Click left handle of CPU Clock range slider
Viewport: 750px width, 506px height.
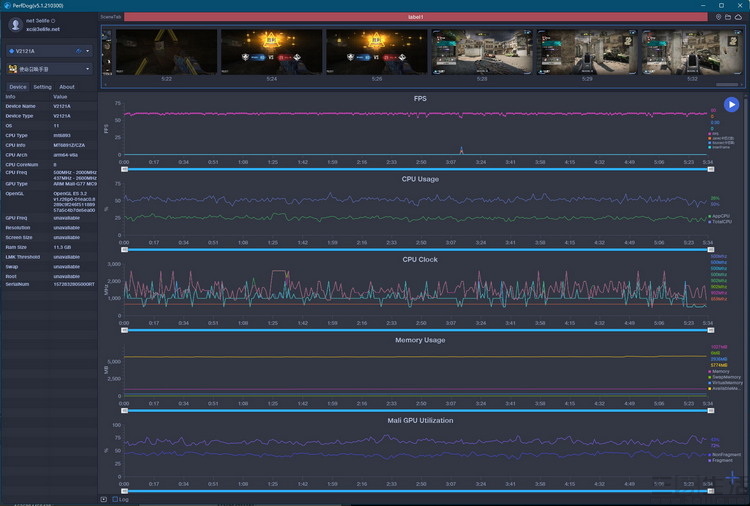tap(124, 330)
